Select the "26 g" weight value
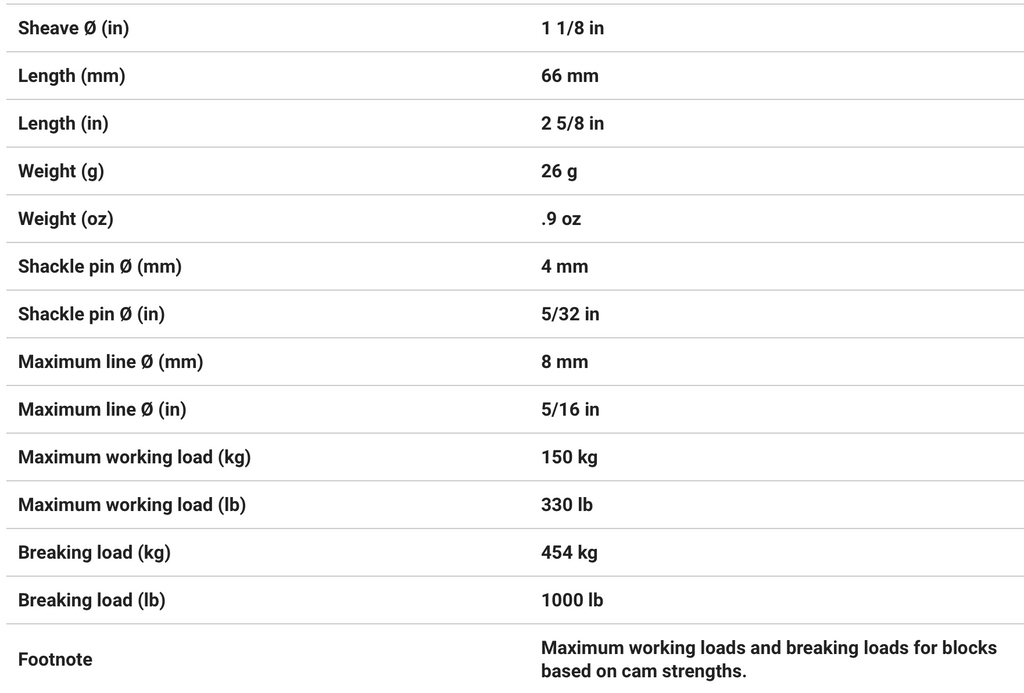The width and height of the screenshot is (1024, 693). tap(559, 171)
